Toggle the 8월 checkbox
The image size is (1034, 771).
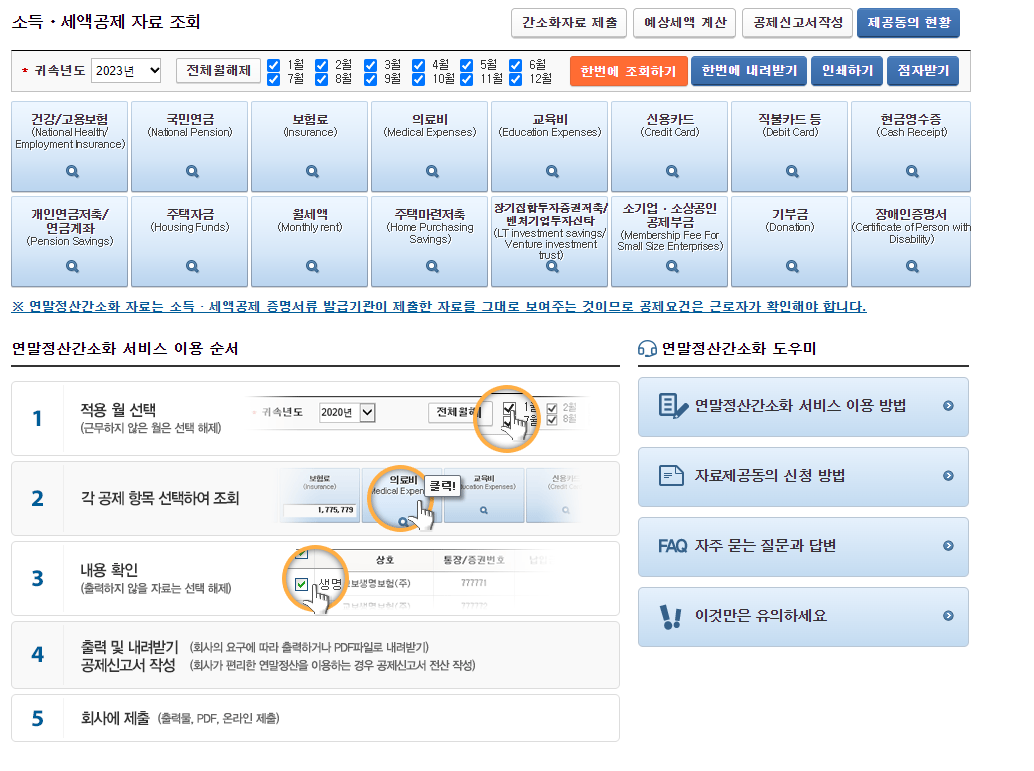click(x=322, y=79)
